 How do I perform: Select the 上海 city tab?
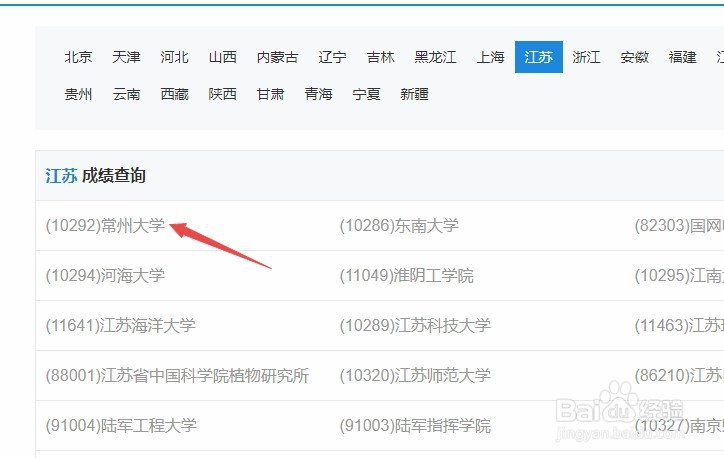point(490,57)
